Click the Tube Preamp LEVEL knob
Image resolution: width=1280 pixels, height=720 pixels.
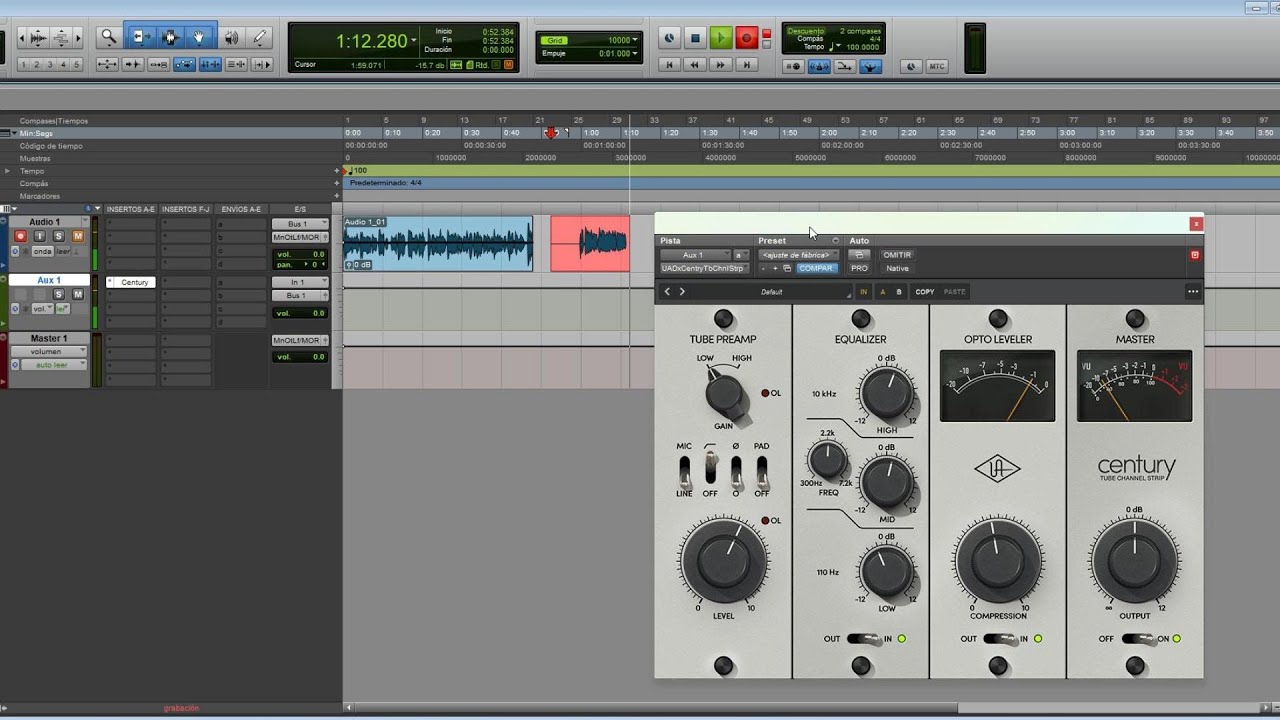pyautogui.click(x=724, y=560)
